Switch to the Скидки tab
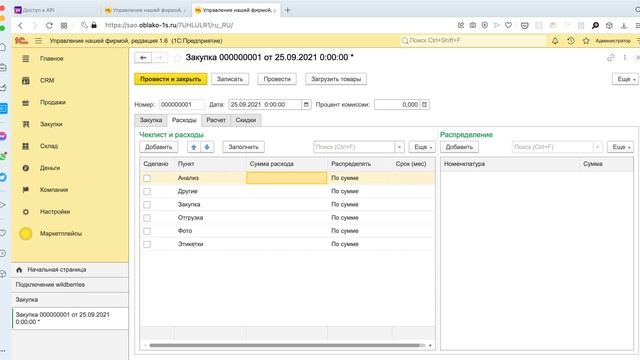This screenshot has width=640, height=360. [x=246, y=120]
